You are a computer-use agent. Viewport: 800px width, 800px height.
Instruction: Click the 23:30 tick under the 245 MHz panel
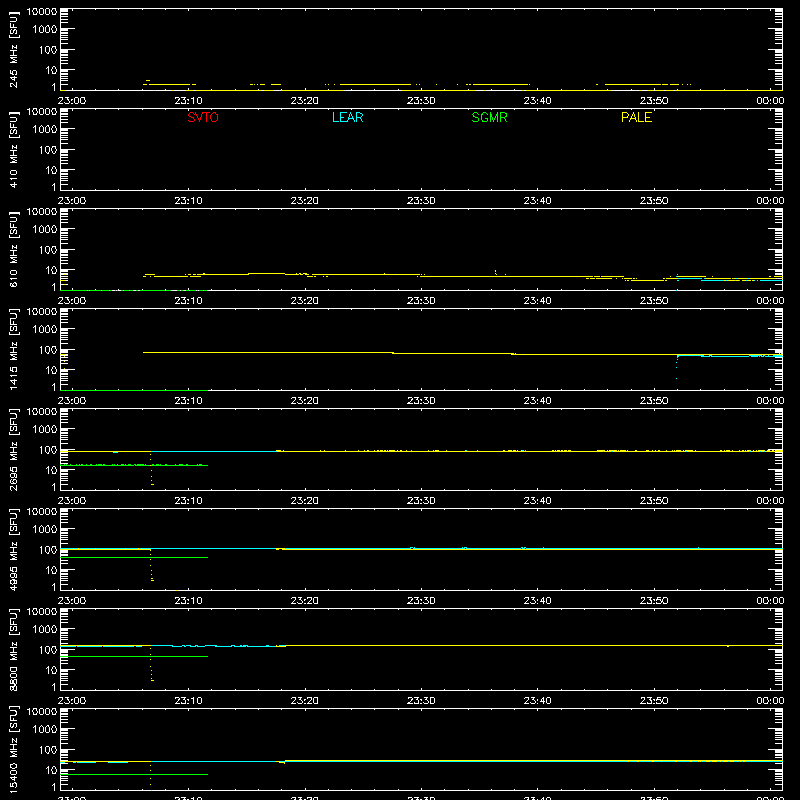click(x=421, y=101)
